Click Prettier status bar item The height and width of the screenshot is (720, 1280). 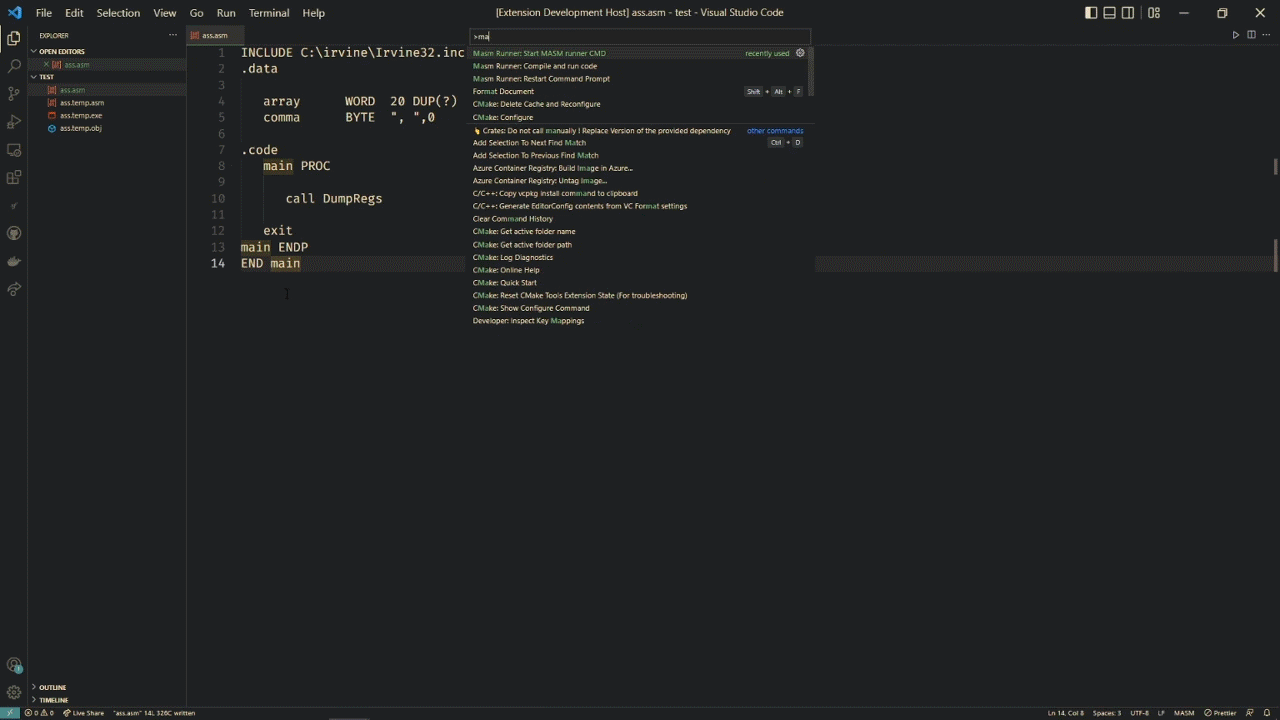(1220, 713)
